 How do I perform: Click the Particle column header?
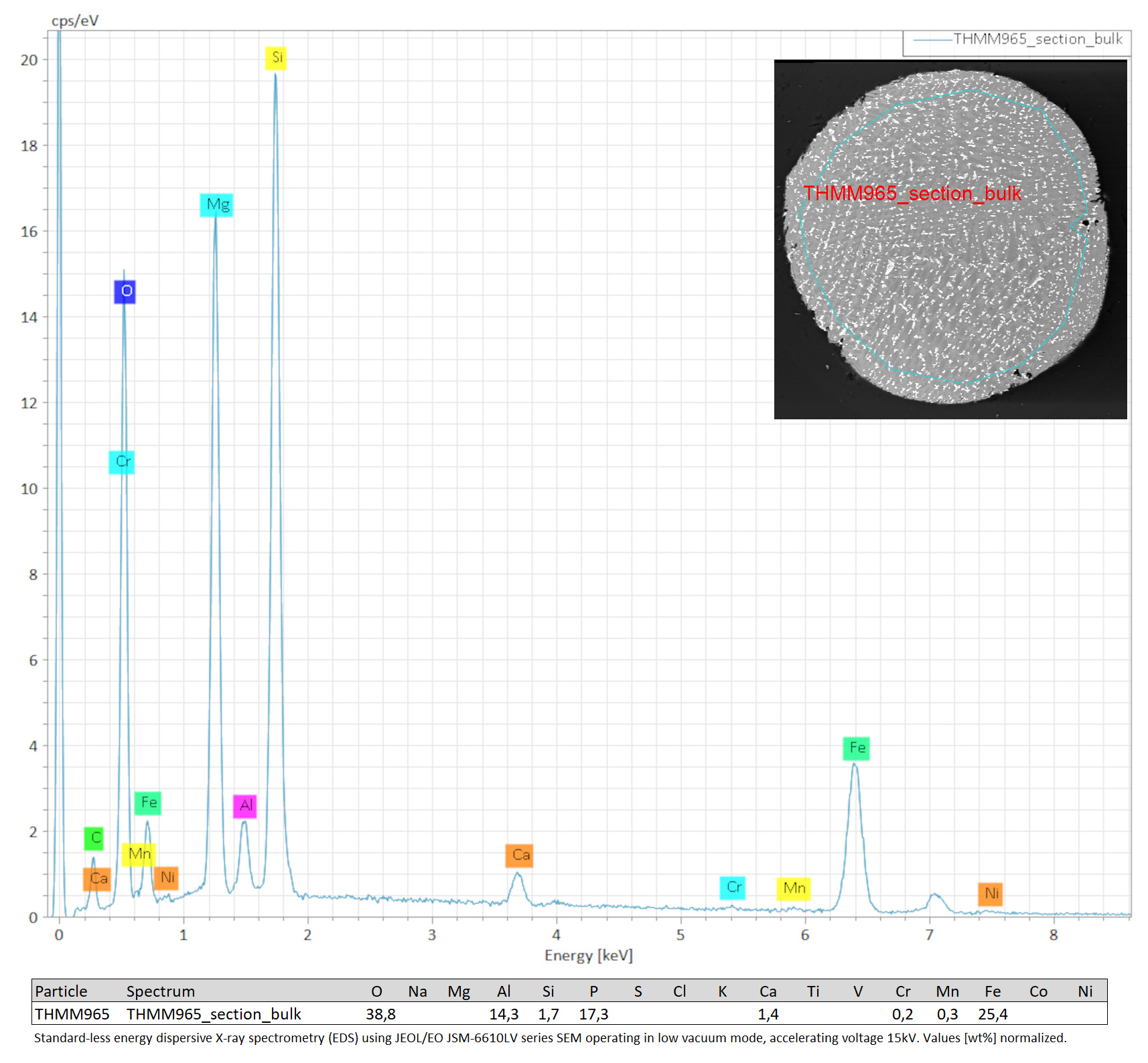(x=61, y=991)
